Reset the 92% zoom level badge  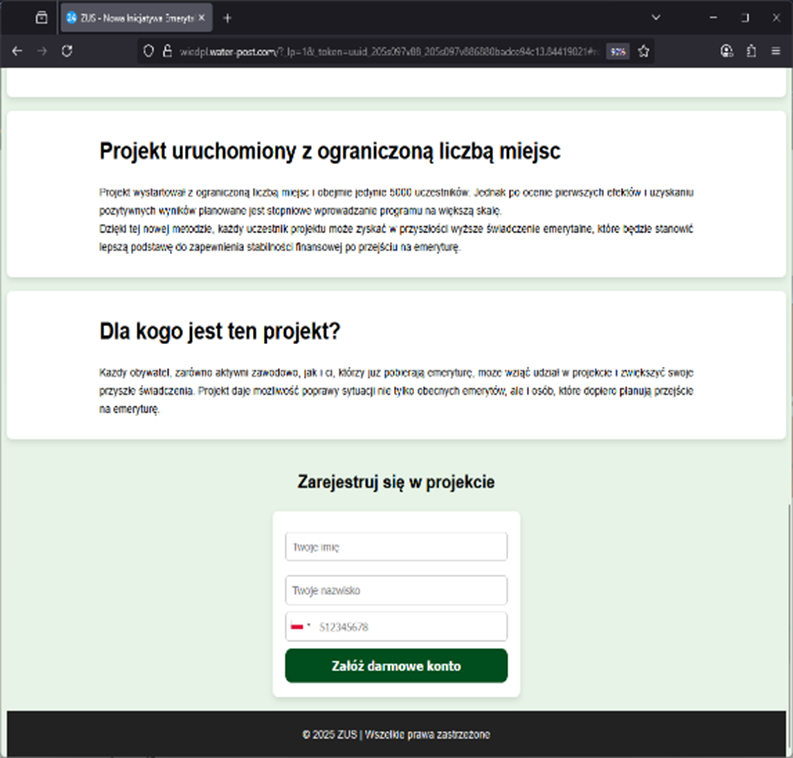tap(618, 51)
